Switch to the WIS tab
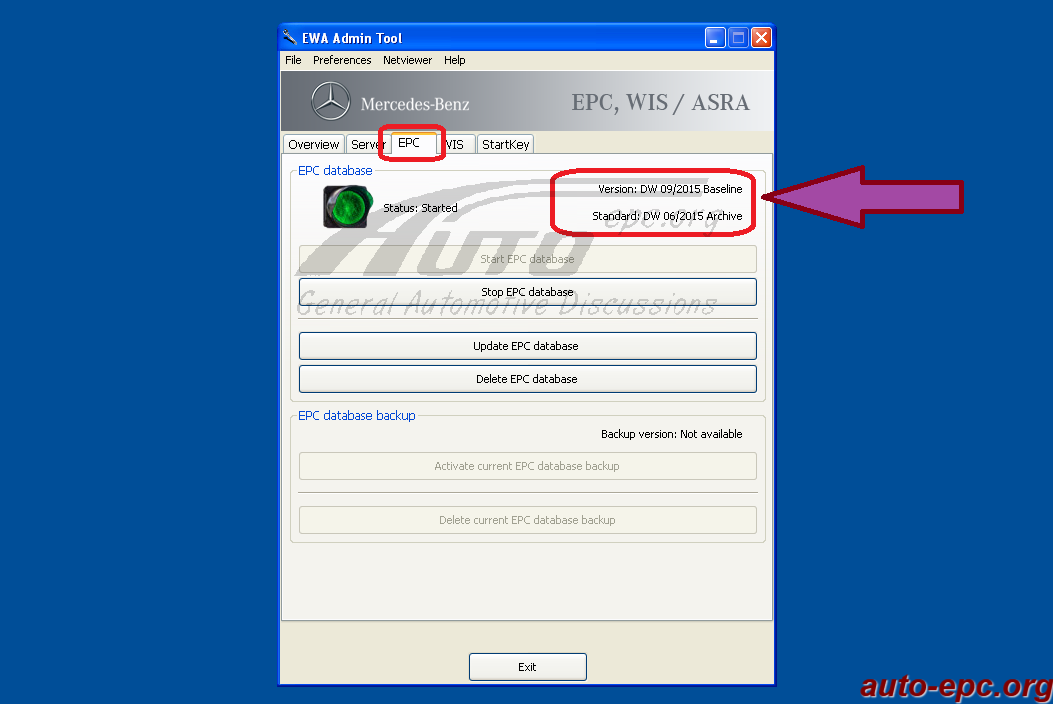Image resolution: width=1053 pixels, height=704 pixels. click(455, 144)
